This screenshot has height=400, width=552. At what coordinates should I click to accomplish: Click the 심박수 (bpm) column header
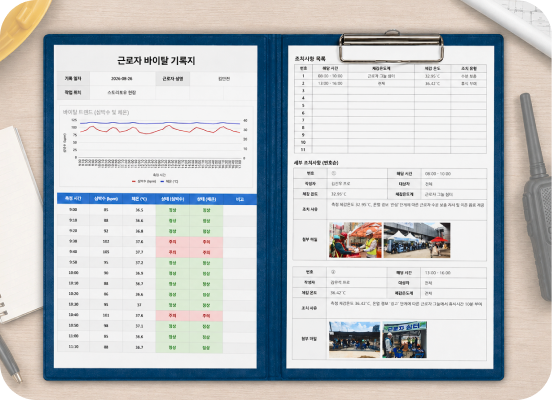(x=106, y=199)
